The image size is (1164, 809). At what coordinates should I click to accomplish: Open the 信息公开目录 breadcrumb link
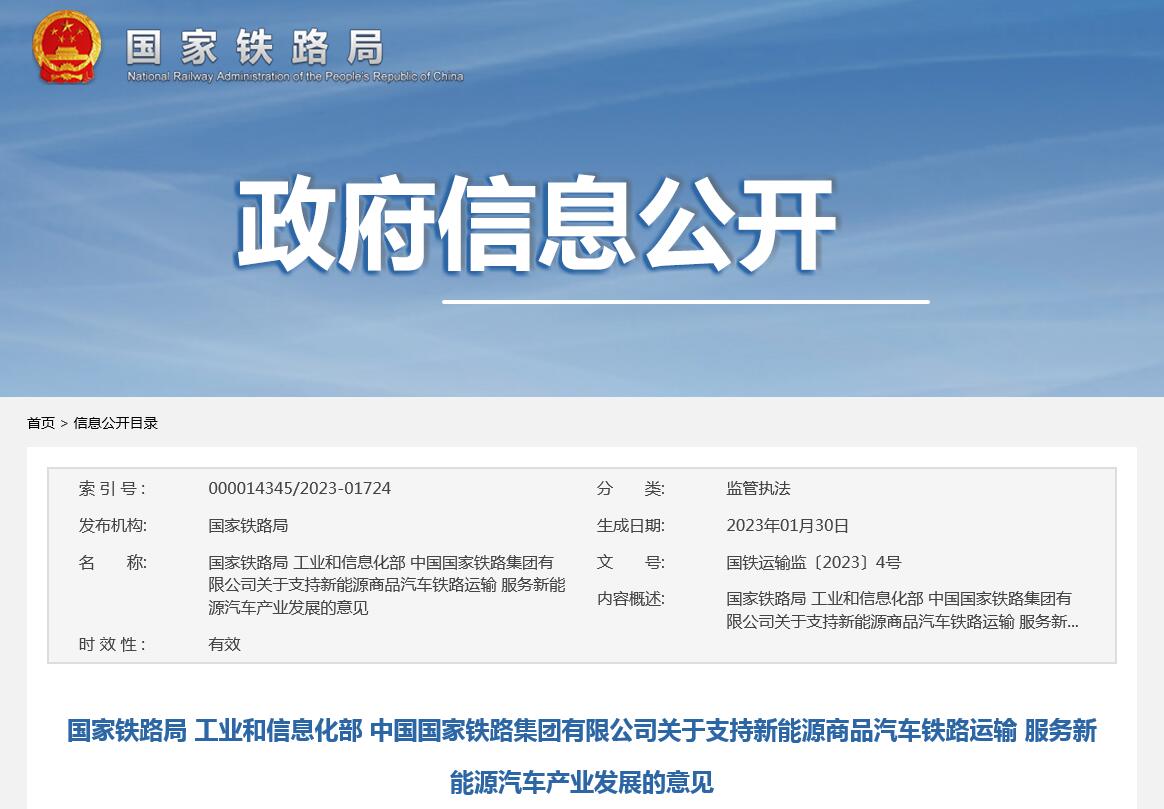pyautogui.click(x=116, y=423)
